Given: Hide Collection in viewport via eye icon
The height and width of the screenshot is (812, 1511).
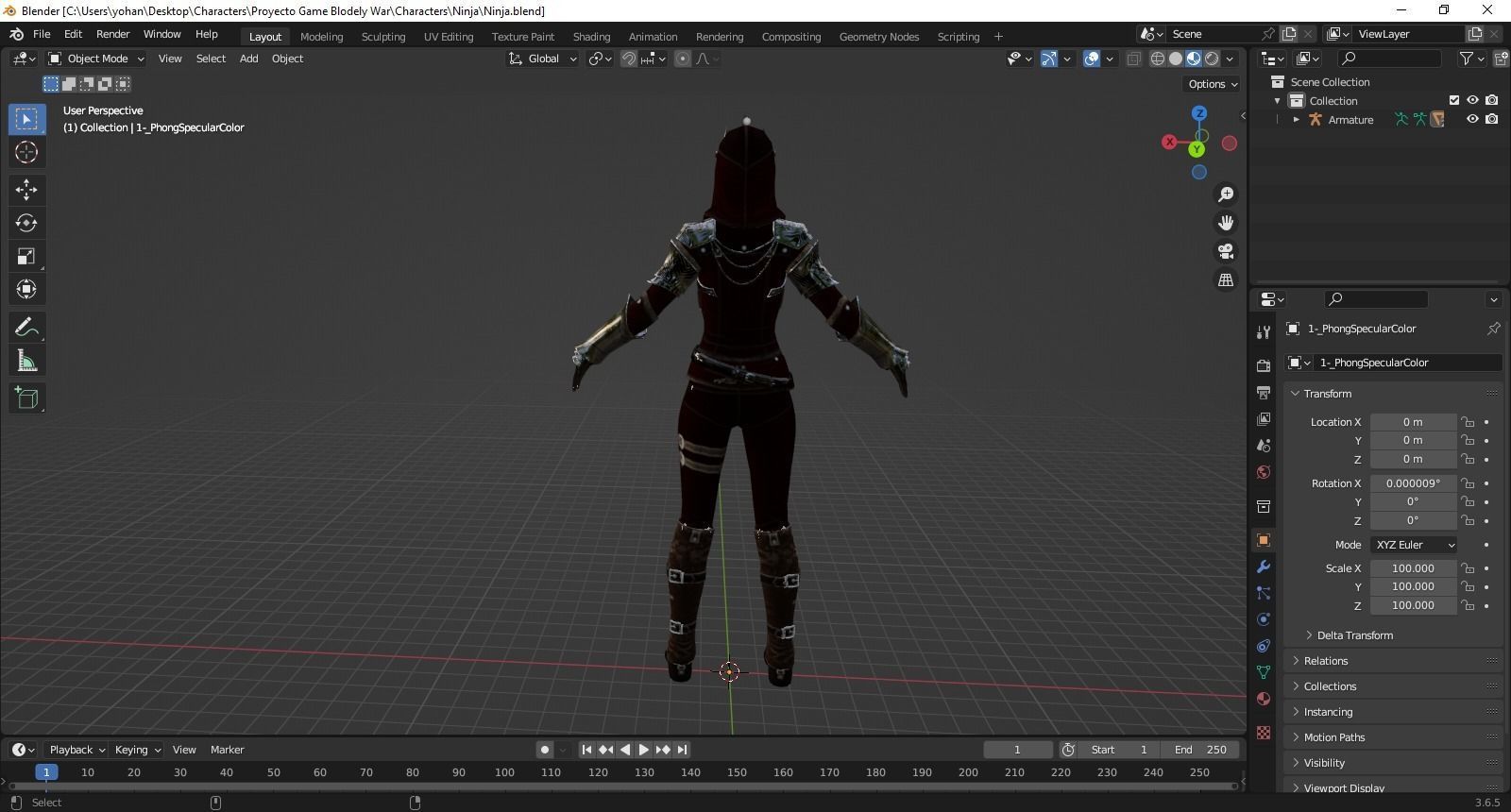Looking at the screenshot, I should (1472, 100).
